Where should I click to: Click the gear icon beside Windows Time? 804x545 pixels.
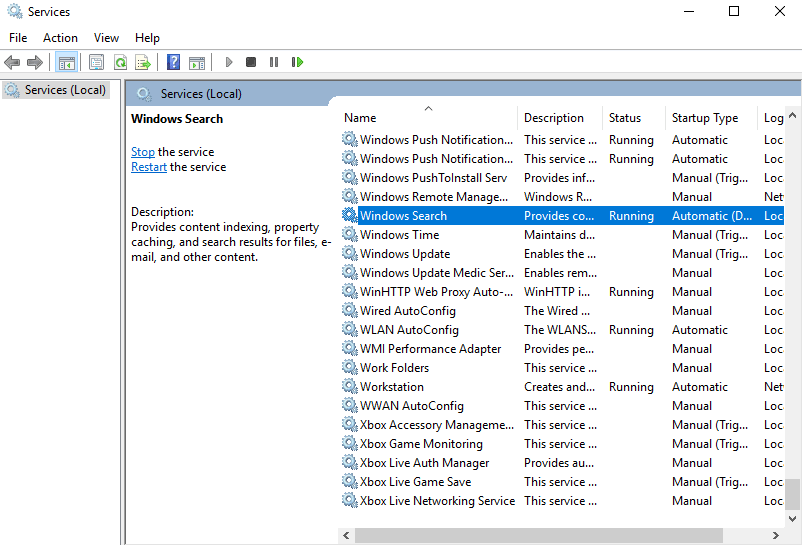[x=350, y=234]
